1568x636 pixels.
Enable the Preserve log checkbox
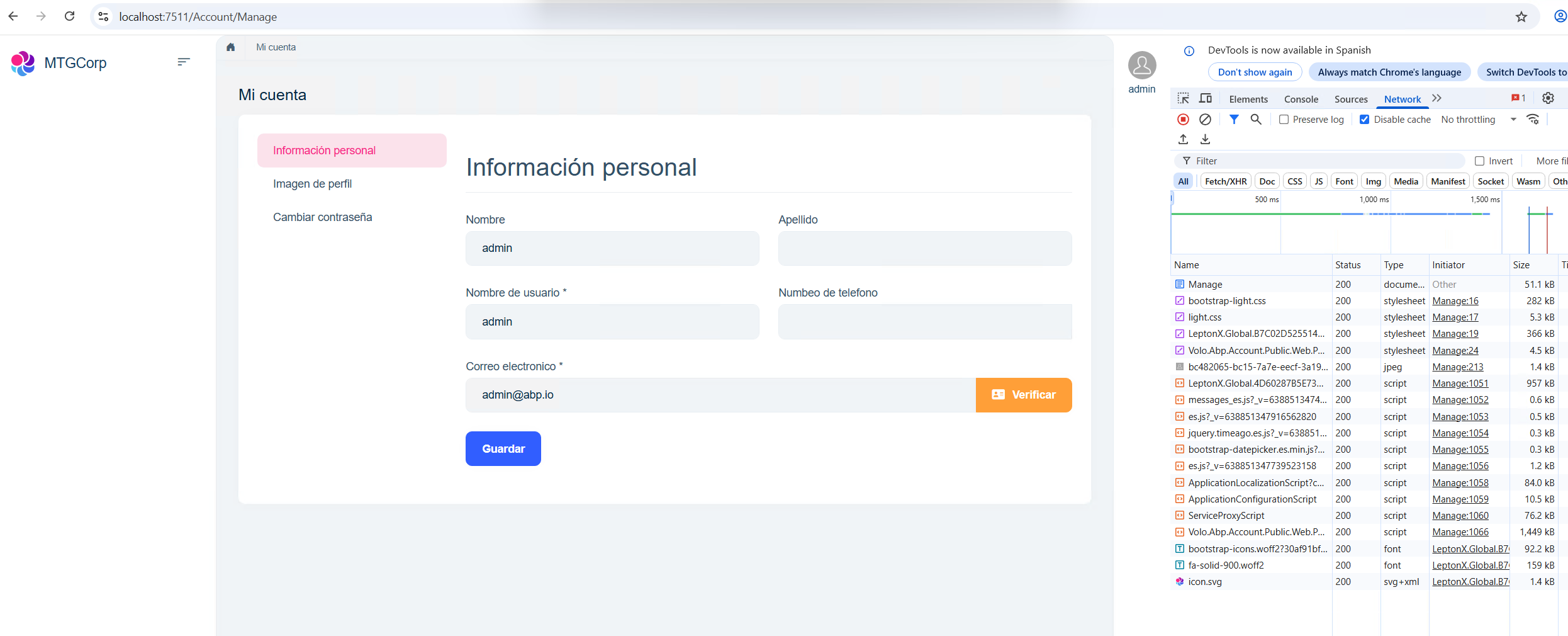pyautogui.click(x=1284, y=120)
